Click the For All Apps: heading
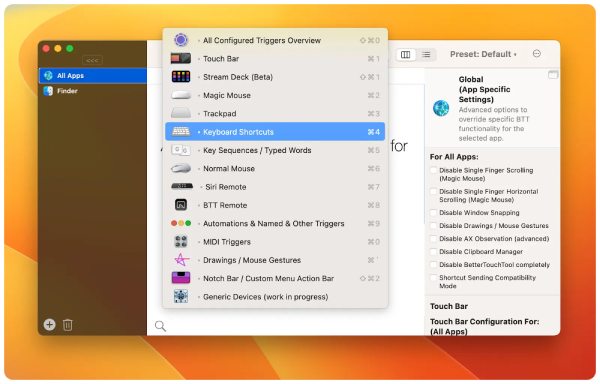This screenshot has height=384, width=600. pyautogui.click(x=454, y=157)
